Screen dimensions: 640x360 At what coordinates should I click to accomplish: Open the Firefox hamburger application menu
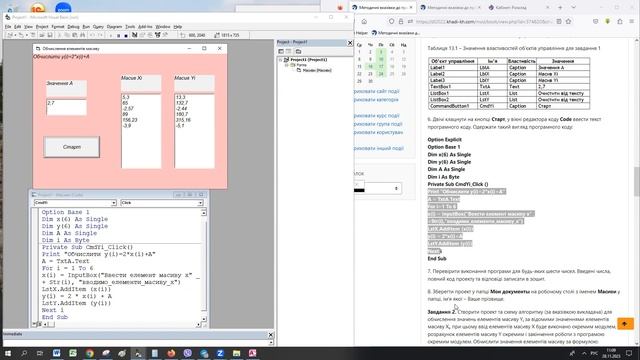632,22
